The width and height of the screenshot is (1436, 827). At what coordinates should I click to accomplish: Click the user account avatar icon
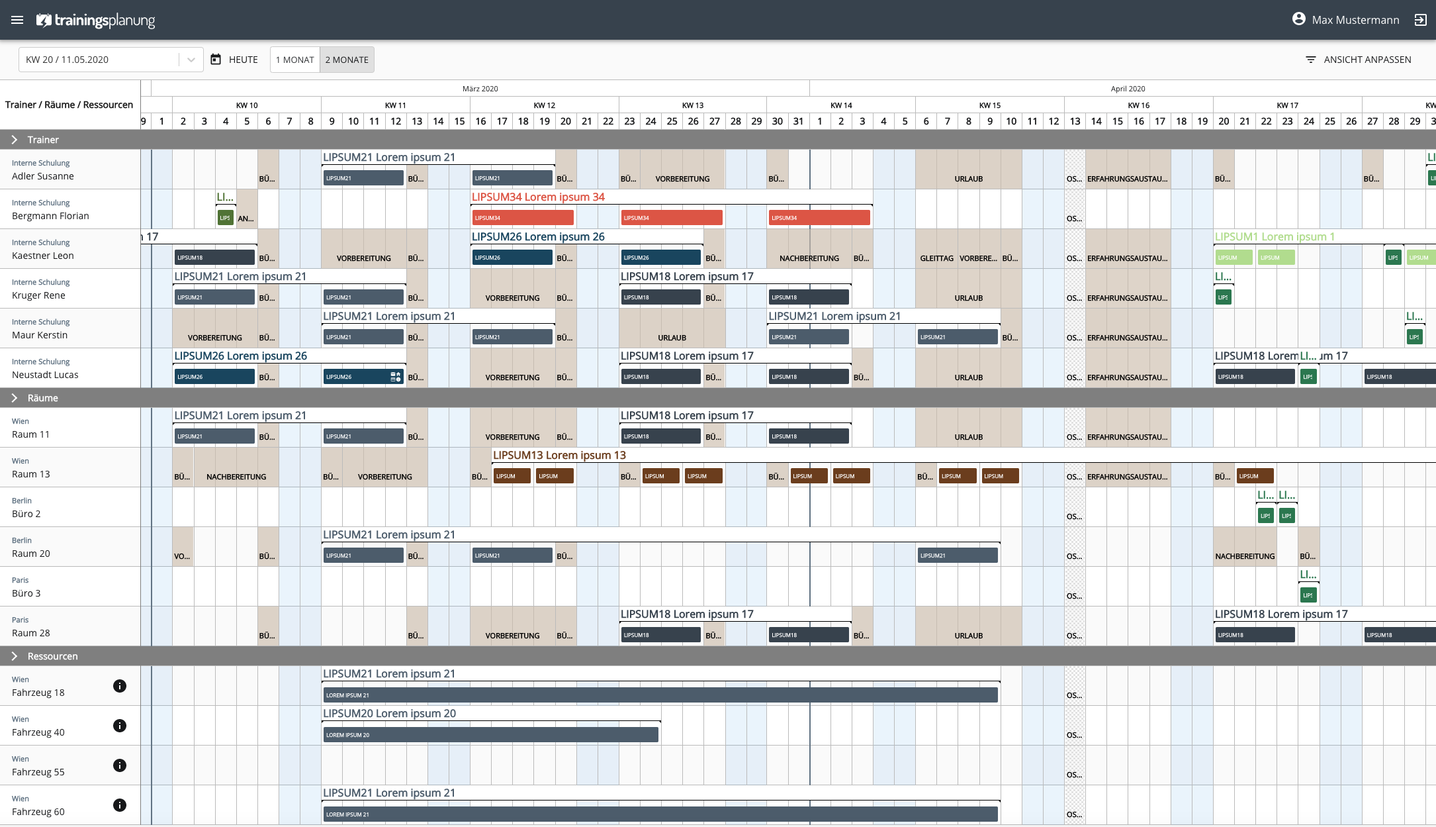[1299, 19]
